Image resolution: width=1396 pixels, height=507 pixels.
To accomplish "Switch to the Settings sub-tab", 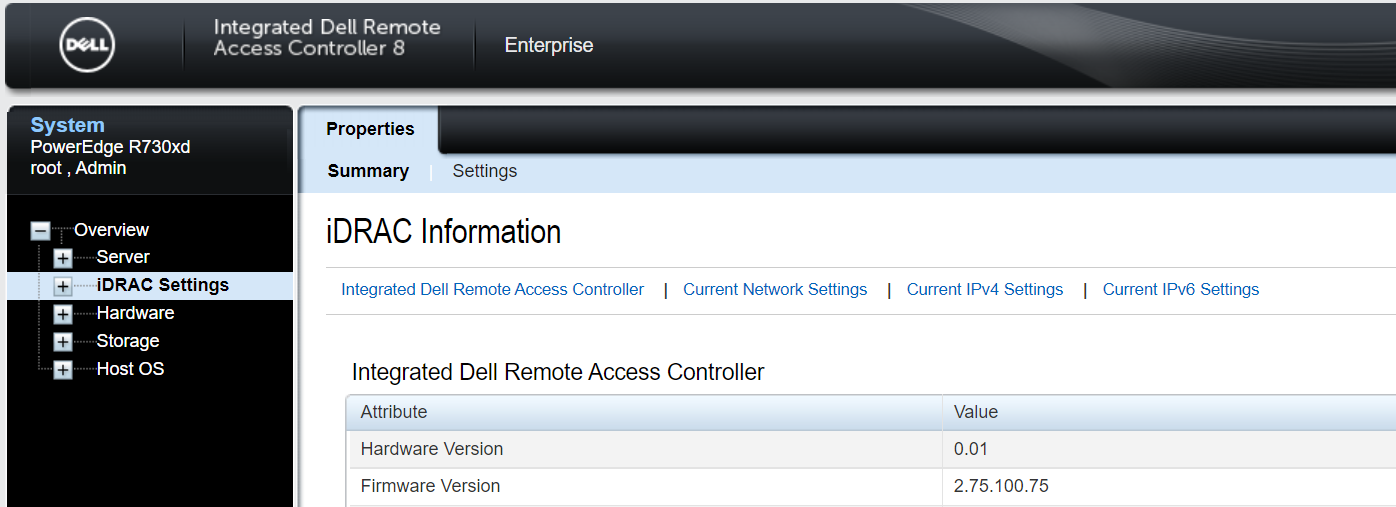I will pyautogui.click(x=485, y=171).
